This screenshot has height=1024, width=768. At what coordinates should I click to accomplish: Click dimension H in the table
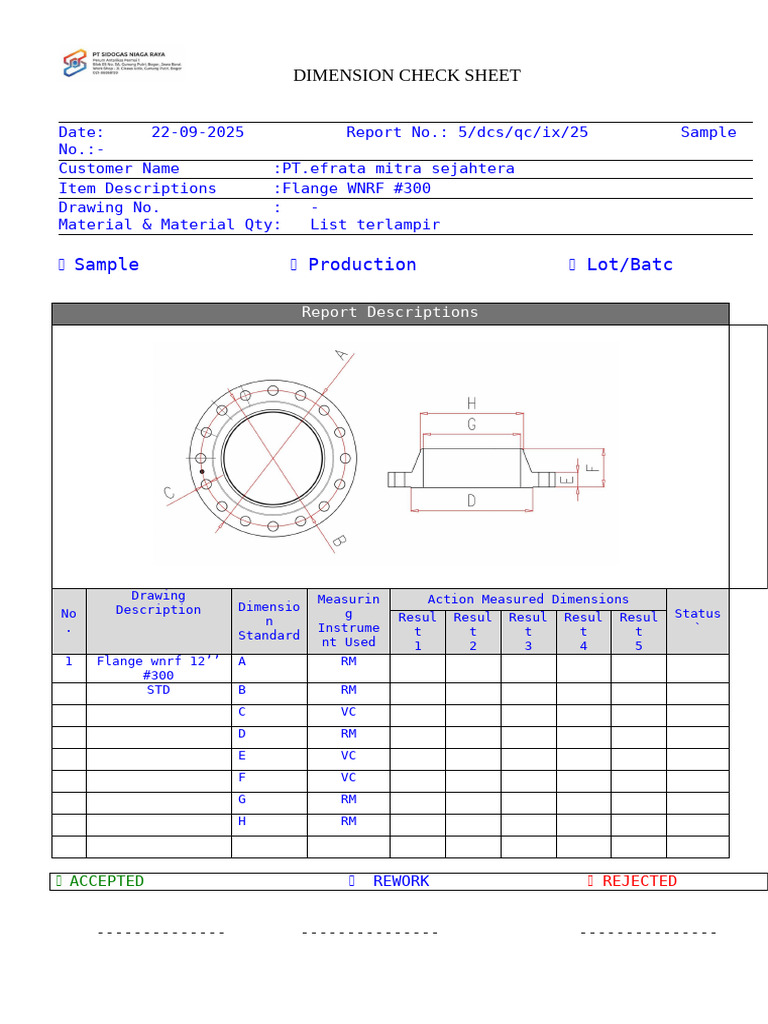point(242,822)
